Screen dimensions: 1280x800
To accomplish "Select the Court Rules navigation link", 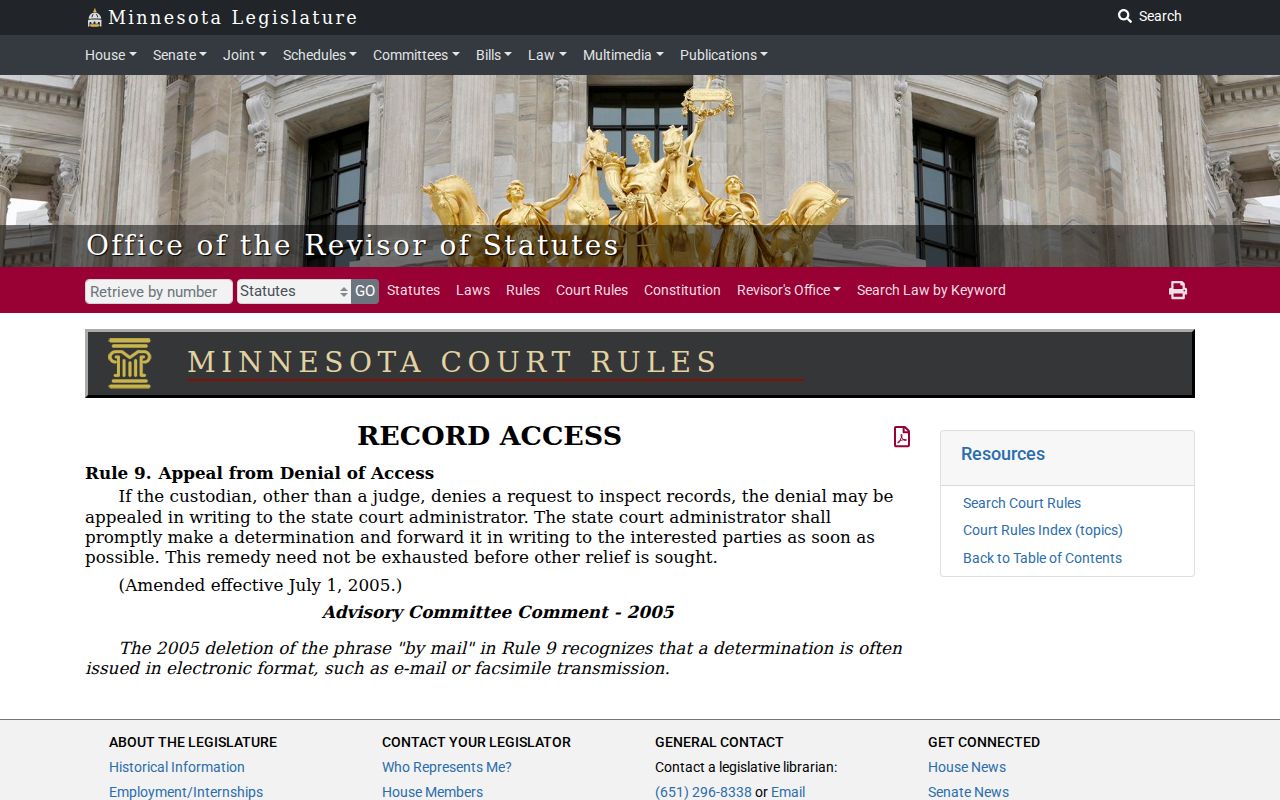I will click(x=592, y=290).
